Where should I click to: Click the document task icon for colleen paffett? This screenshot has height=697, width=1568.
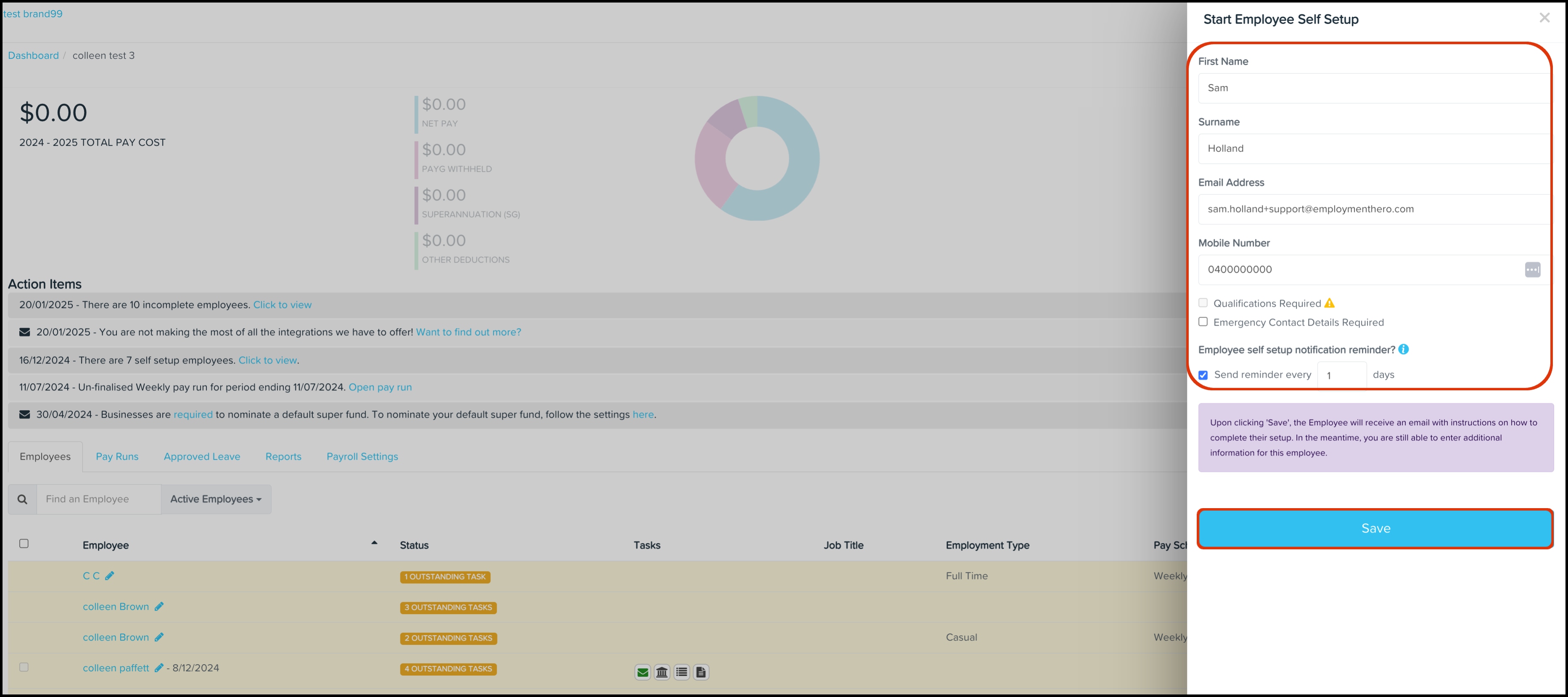pos(701,672)
